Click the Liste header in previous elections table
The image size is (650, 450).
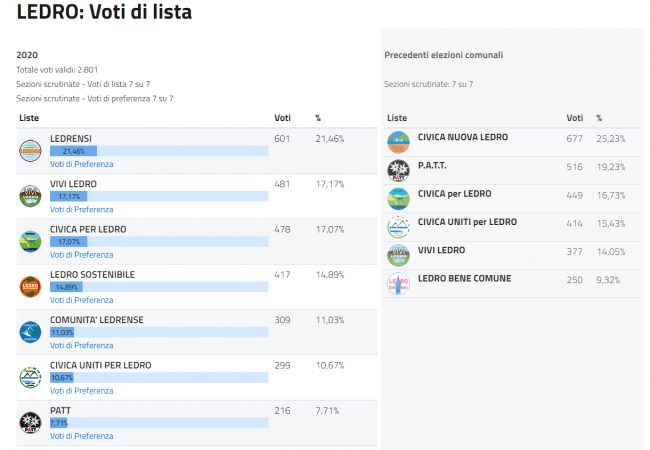(397, 118)
